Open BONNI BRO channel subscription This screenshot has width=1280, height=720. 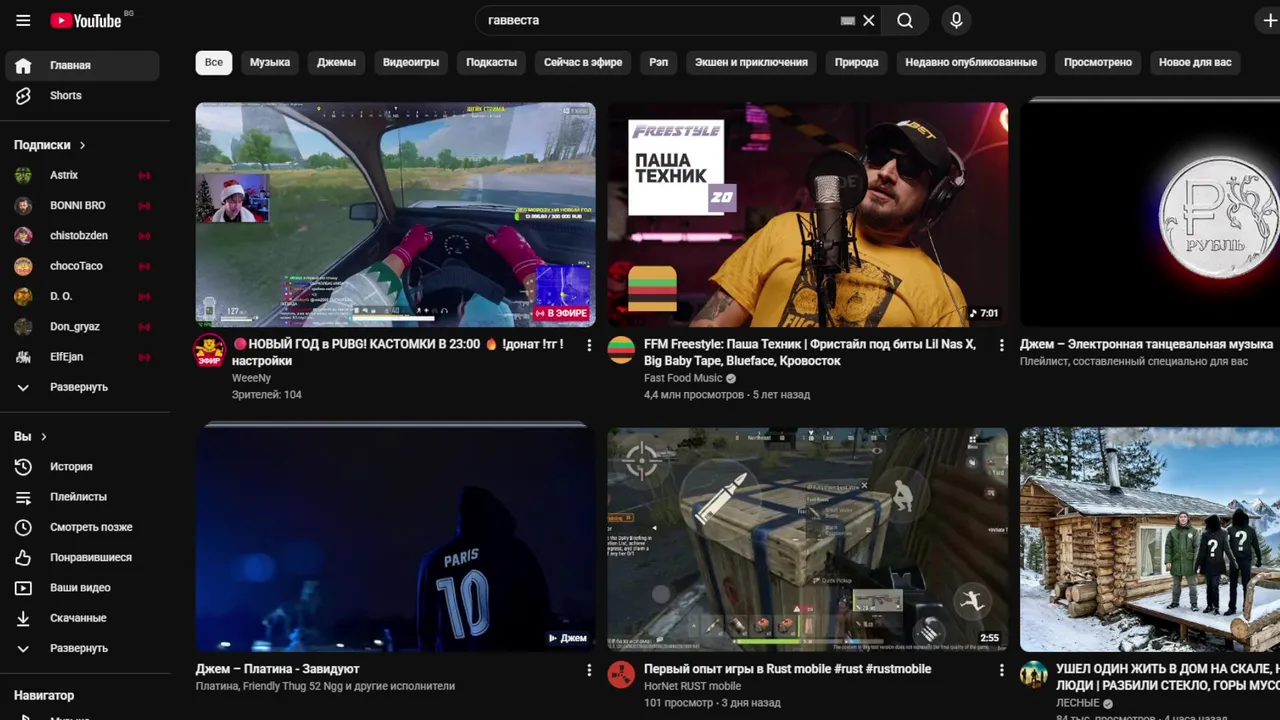(x=81, y=206)
